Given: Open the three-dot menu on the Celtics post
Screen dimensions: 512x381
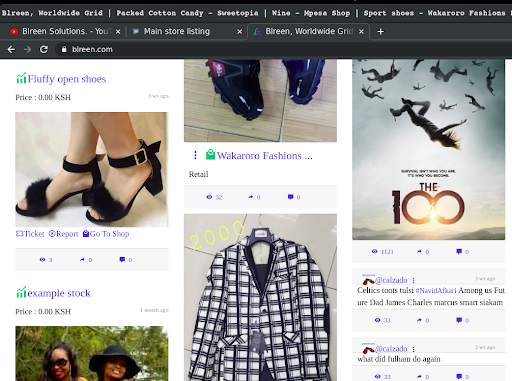Looking at the screenshot, I should [x=413, y=280].
